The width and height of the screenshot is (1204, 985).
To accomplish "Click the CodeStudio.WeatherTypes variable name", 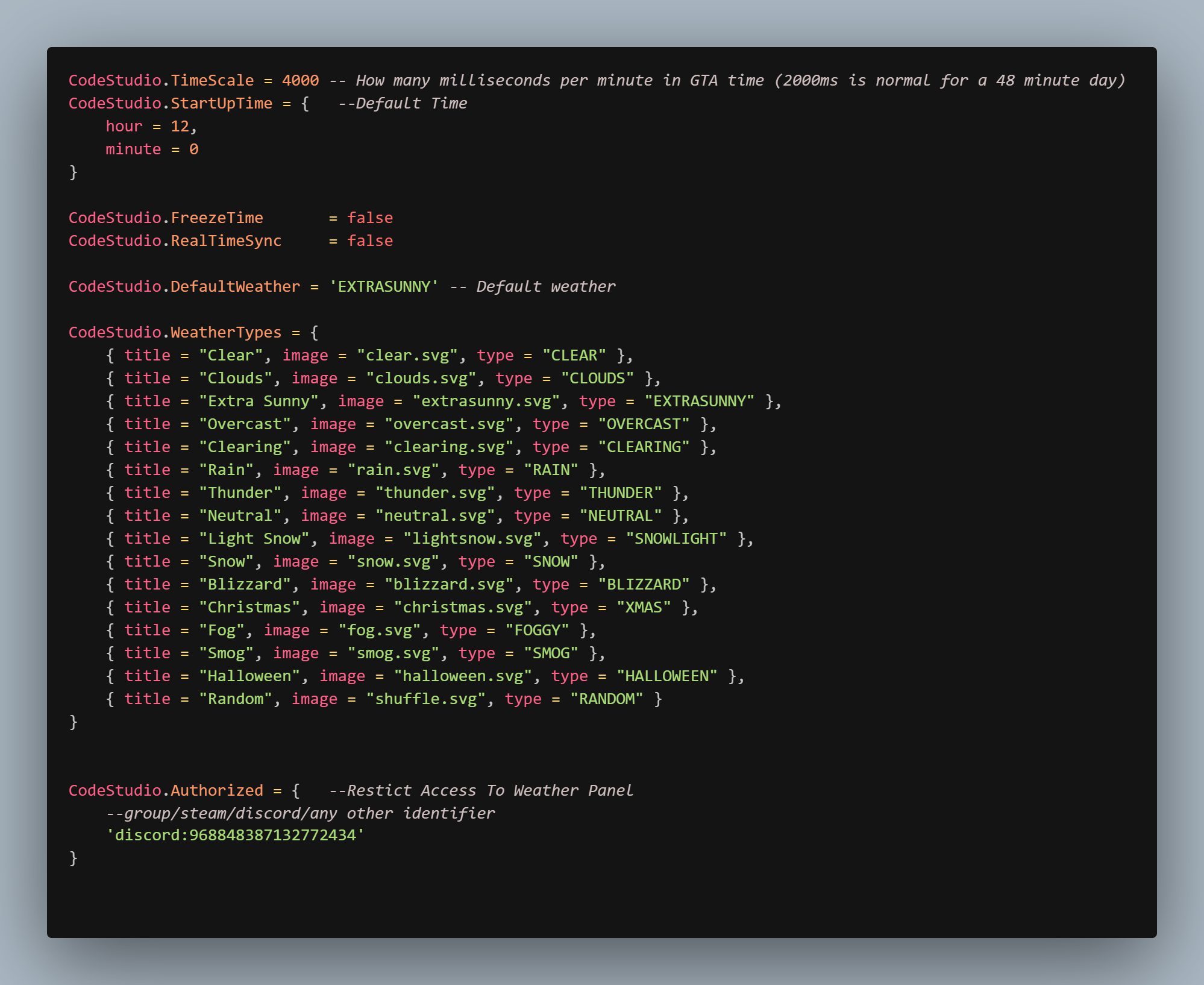I will point(175,332).
